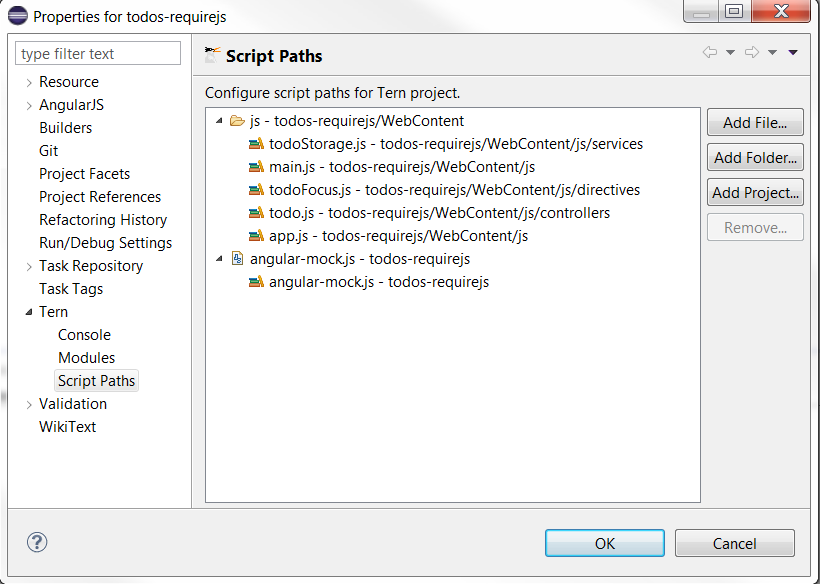Open the help icon at bottom left
Image resolution: width=820 pixels, height=584 pixels.
point(37,543)
